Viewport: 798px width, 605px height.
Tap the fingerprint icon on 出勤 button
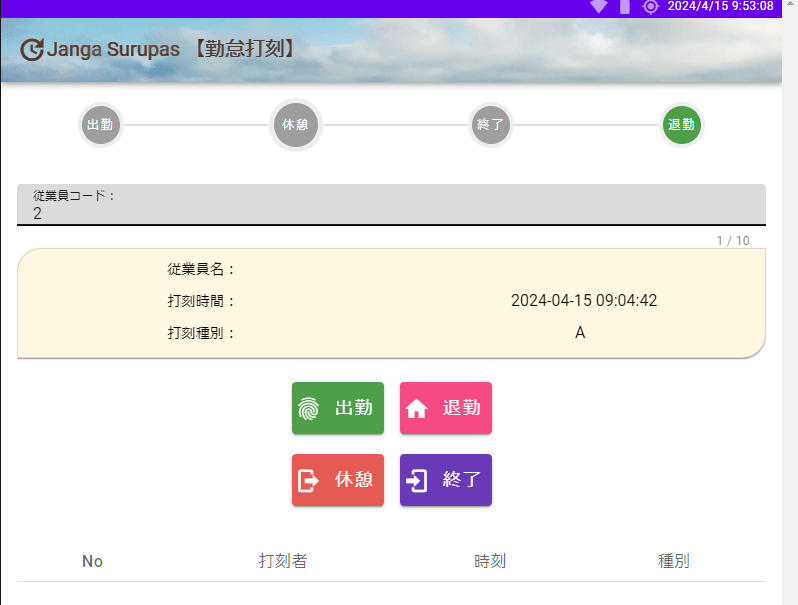click(x=309, y=408)
